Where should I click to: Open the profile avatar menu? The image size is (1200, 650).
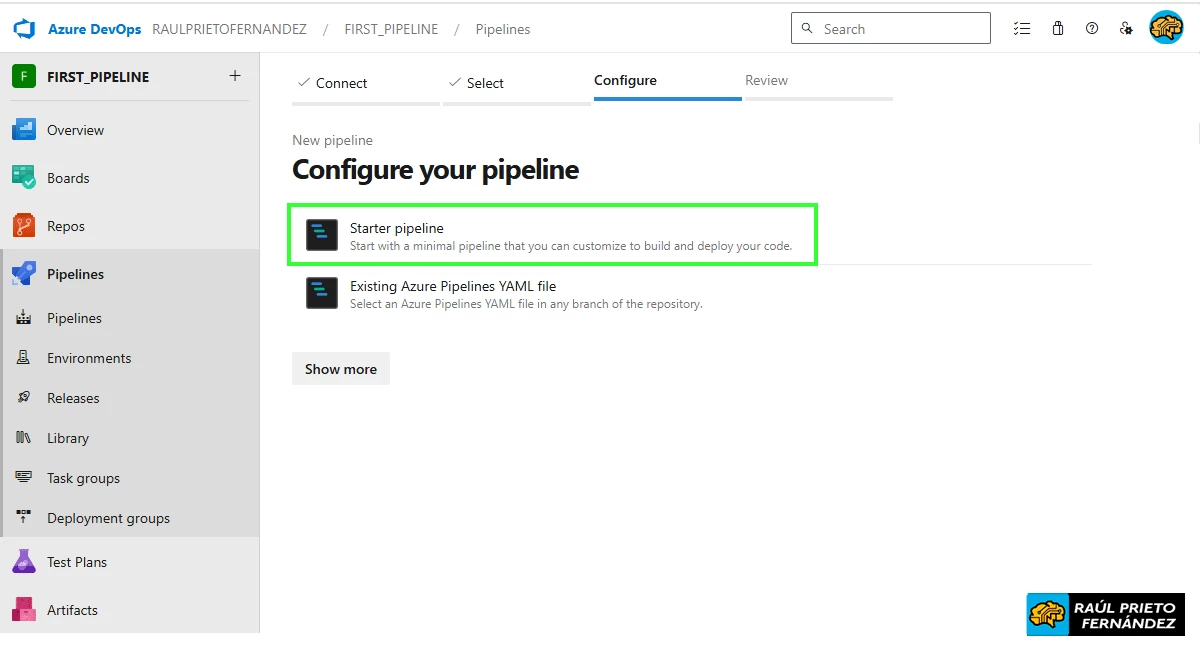pyautogui.click(x=1166, y=28)
